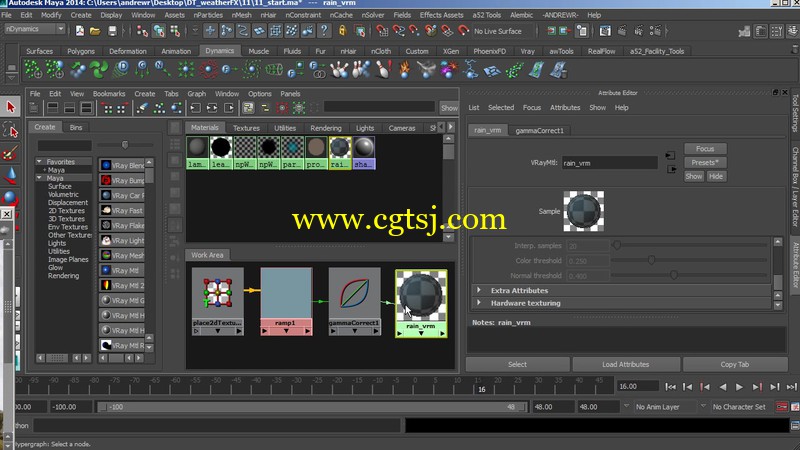The width and height of the screenshot is (800, 450).
Task: Select the Paint Selection tool
Action: 11,153
